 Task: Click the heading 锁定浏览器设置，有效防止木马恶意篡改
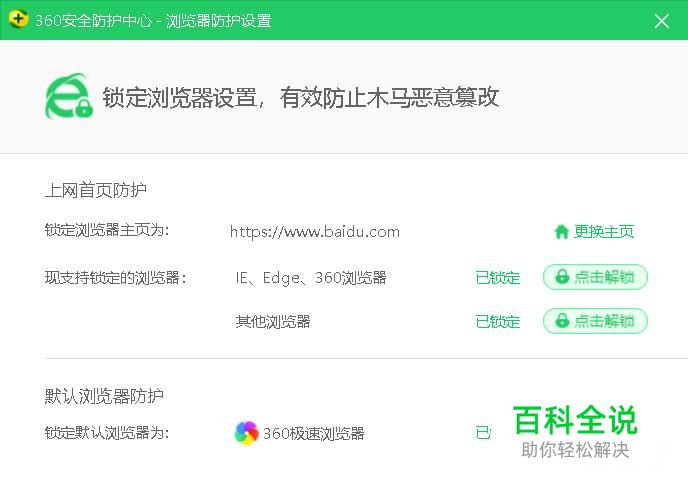[x=301, y=97]
